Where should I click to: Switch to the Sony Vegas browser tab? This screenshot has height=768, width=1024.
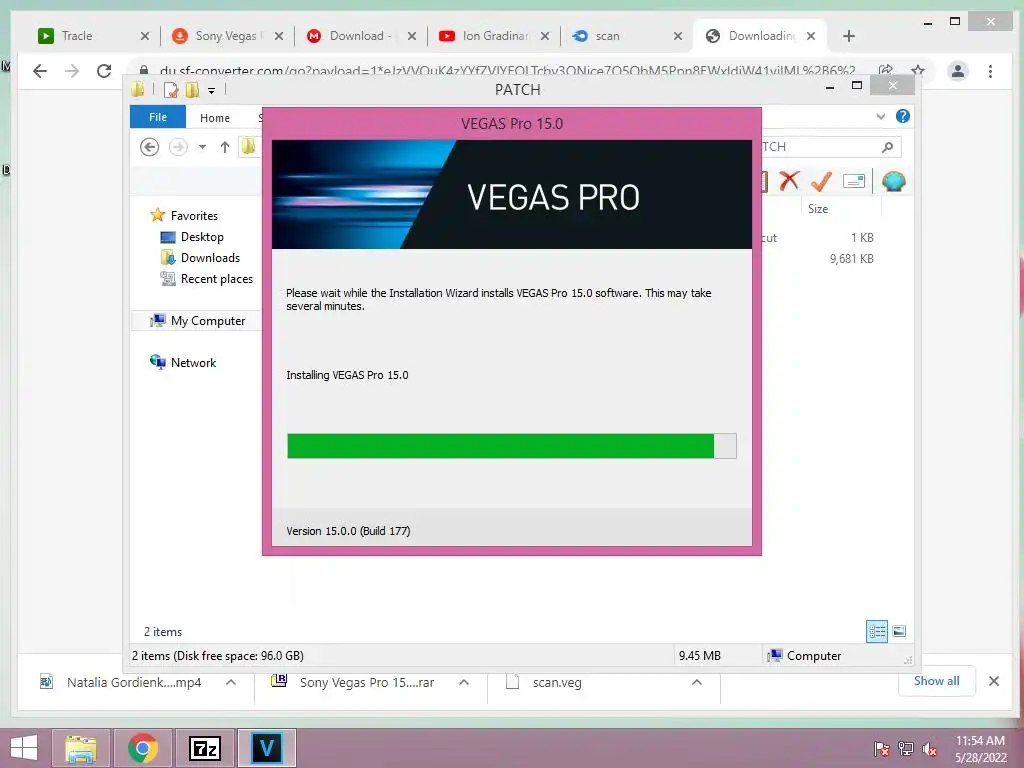(x=226, y=36)
